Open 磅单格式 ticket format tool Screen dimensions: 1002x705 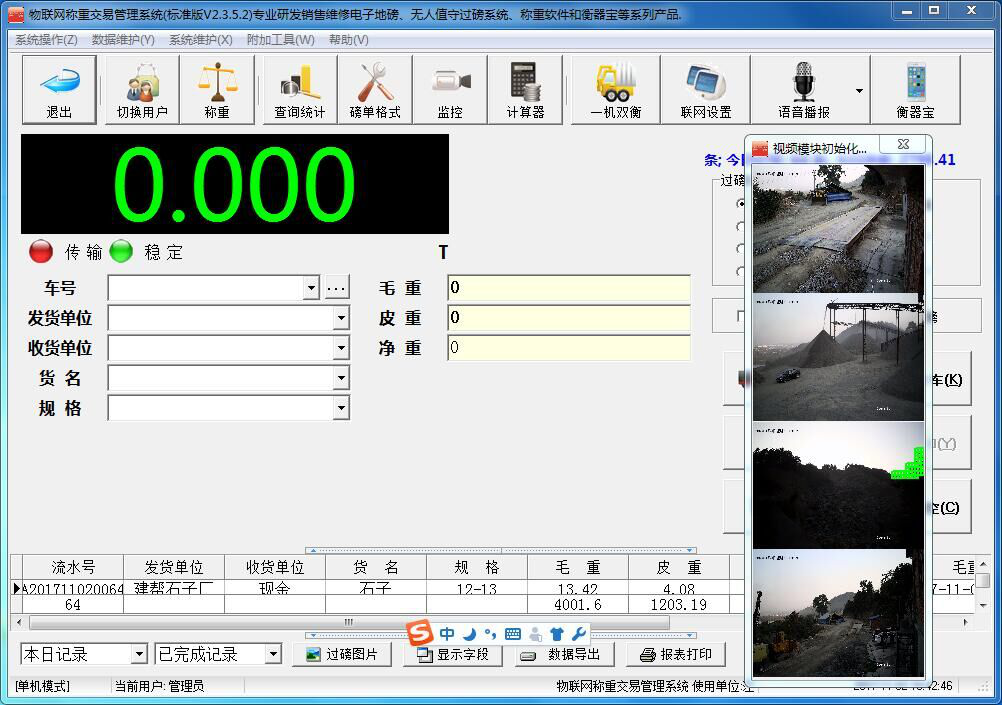tap(375, 89)
